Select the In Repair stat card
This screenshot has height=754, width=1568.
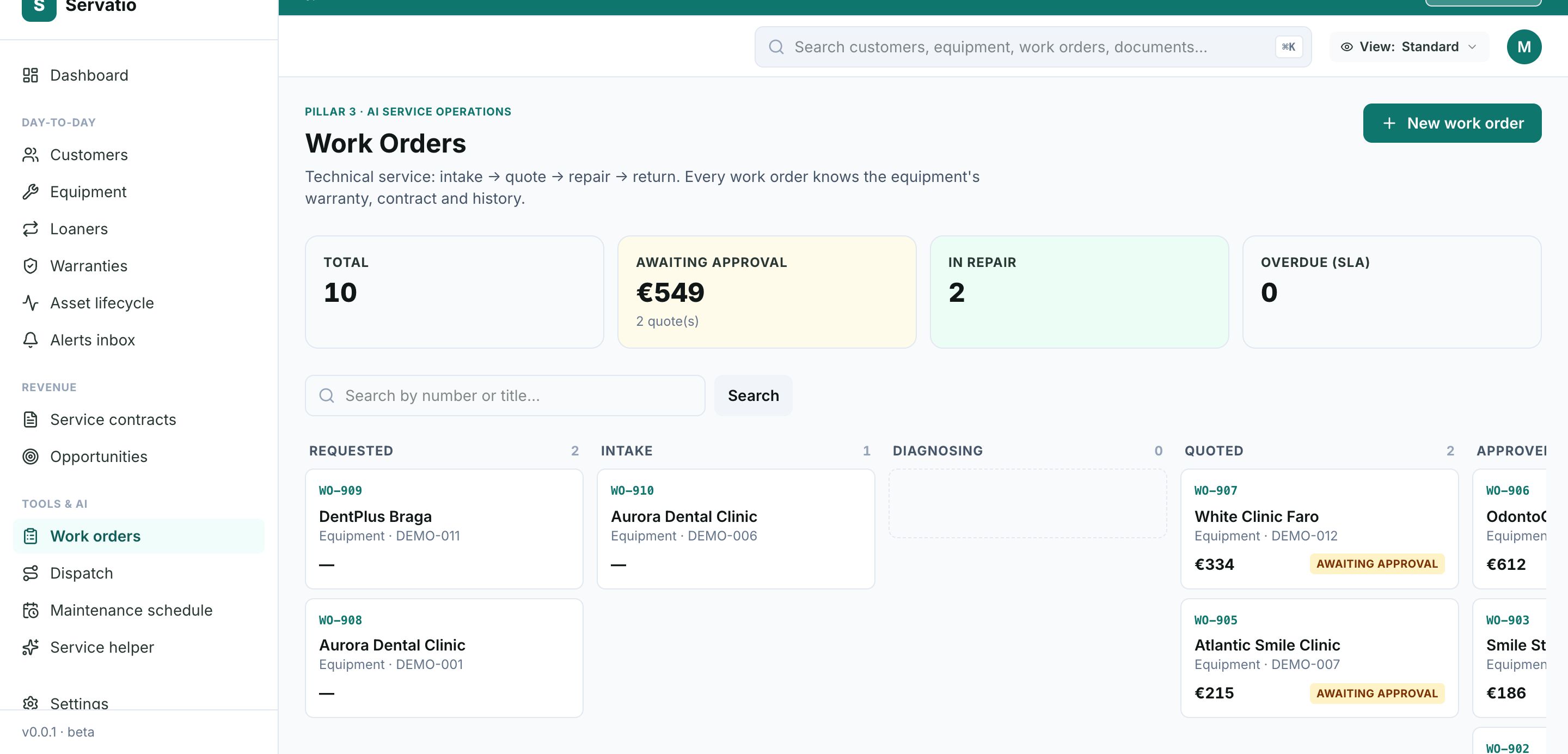1079,291
